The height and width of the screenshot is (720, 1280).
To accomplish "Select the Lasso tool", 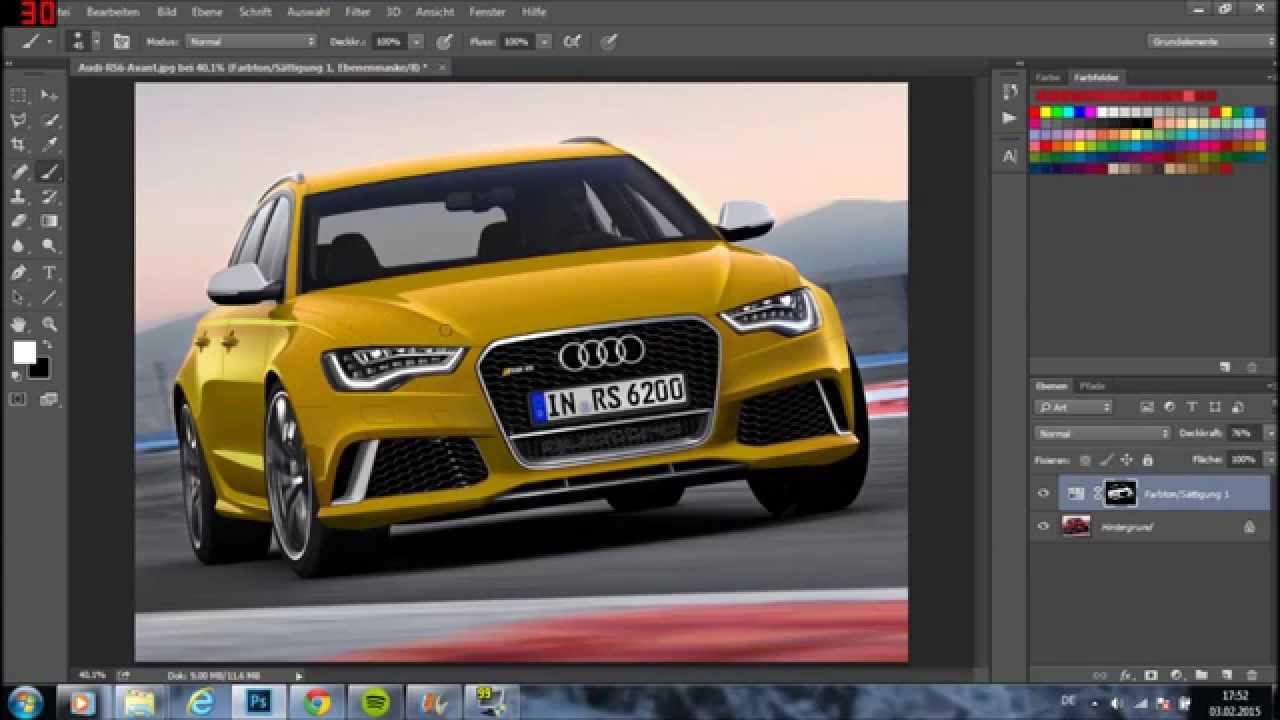I will click(x=18, y=120).
